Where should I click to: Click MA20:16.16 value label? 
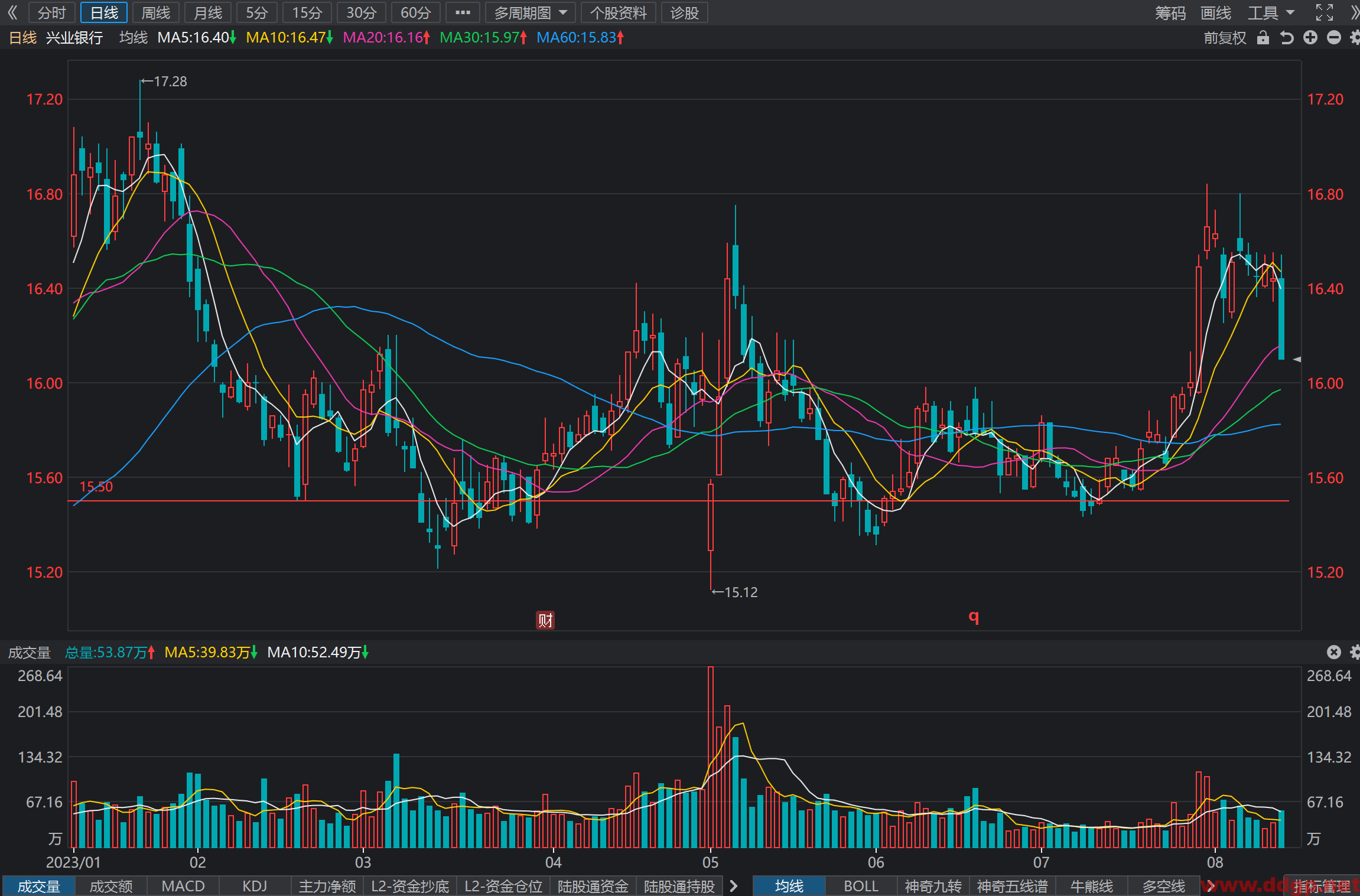point(386,38)
